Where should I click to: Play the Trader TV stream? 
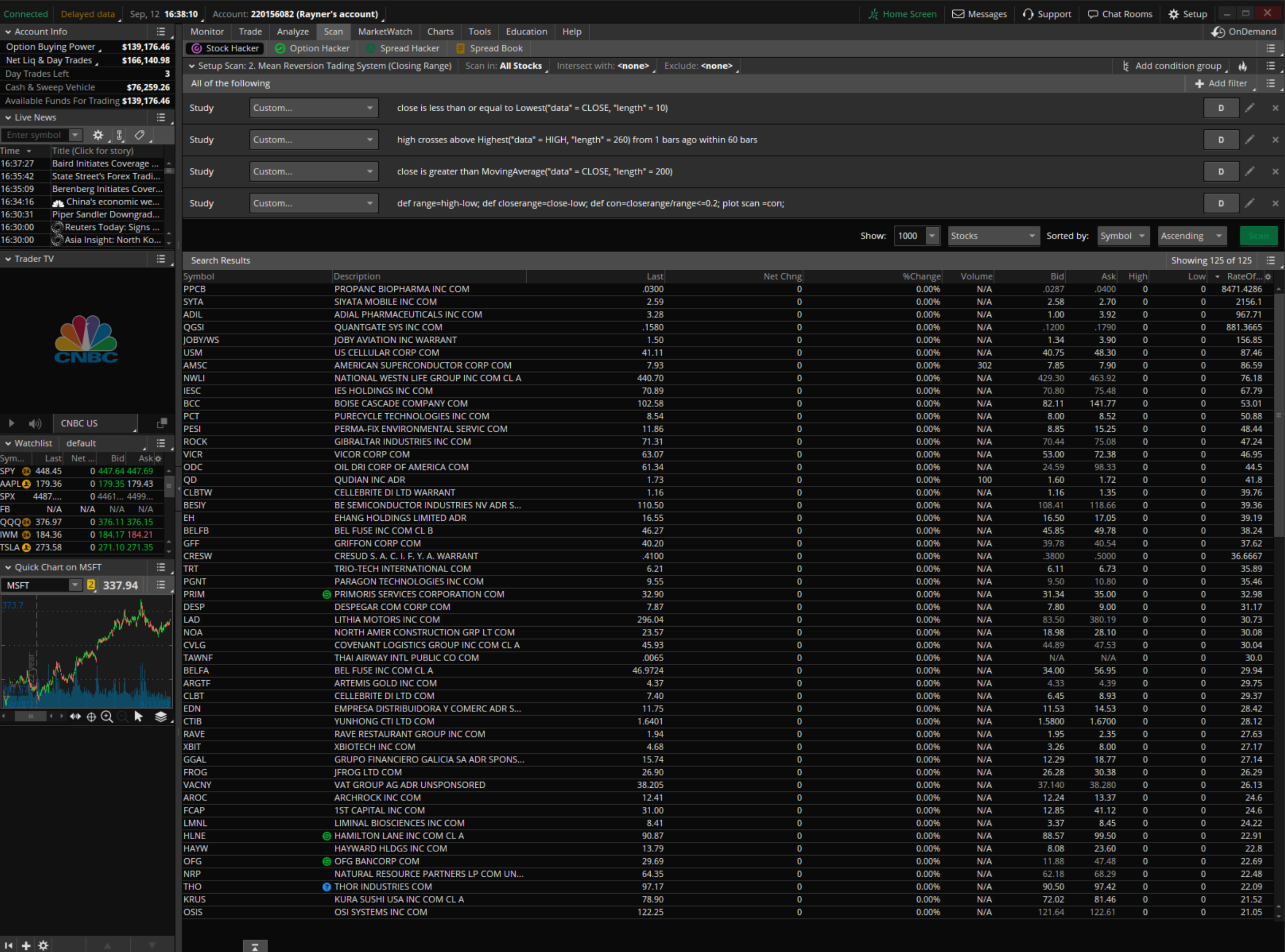[11, 423]
